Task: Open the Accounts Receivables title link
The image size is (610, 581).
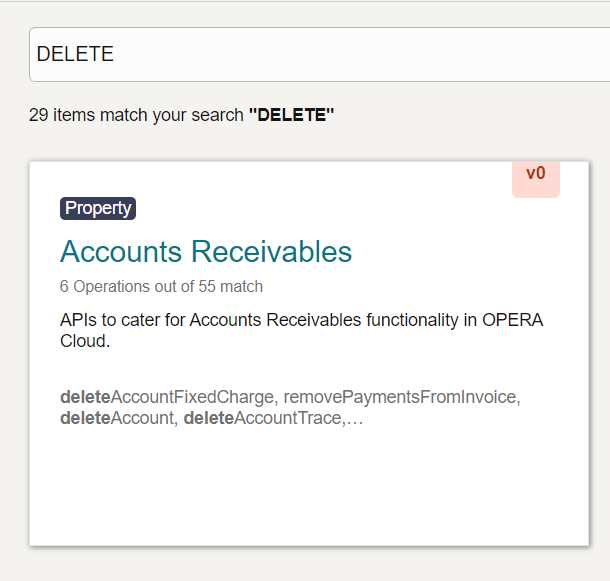Action: (206, 251)
